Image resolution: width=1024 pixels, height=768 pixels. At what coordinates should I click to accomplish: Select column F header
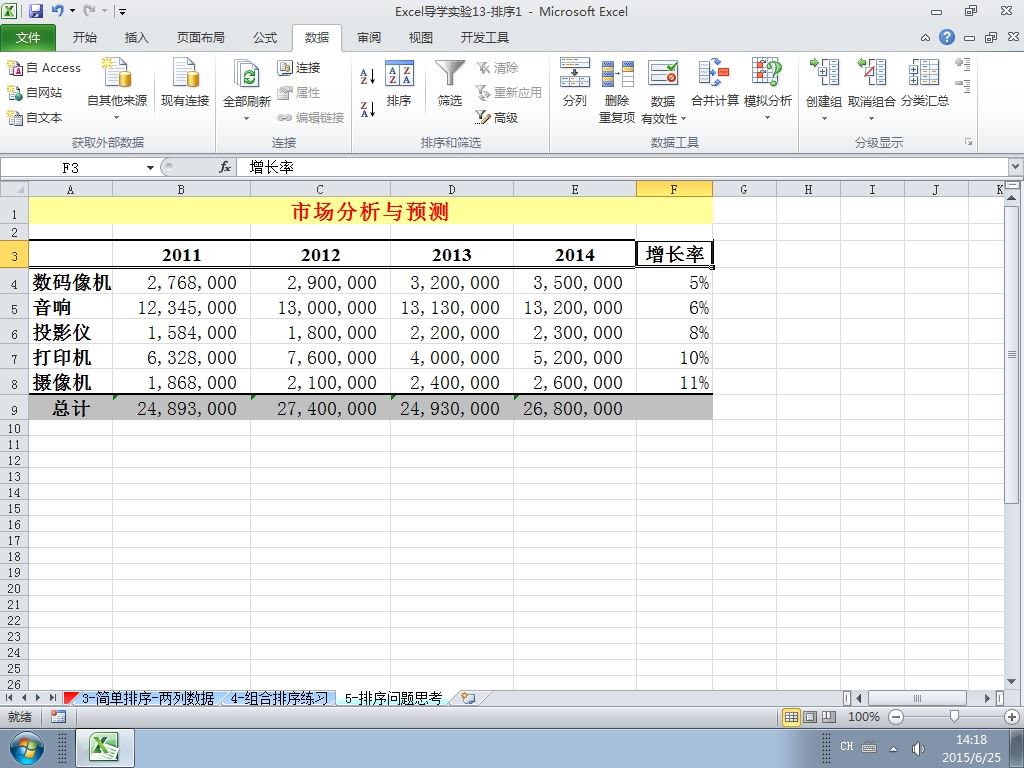click(x=674, y=189)
